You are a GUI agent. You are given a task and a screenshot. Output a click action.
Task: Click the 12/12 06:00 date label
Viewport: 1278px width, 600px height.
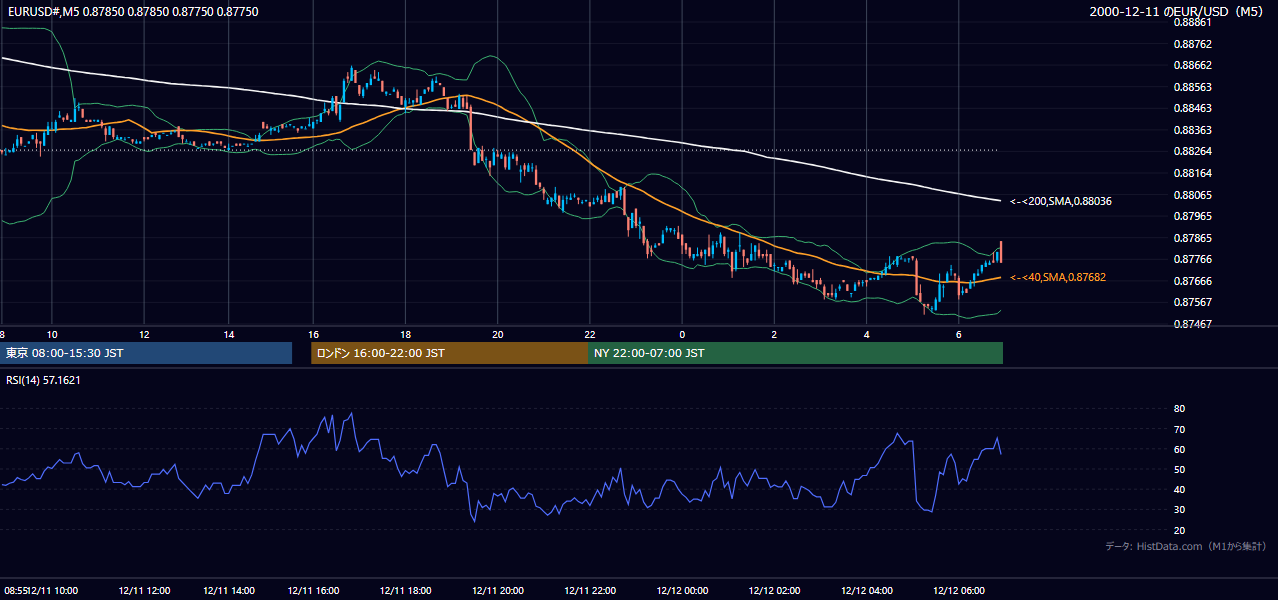pyautogui.click(x=959, y=590)
